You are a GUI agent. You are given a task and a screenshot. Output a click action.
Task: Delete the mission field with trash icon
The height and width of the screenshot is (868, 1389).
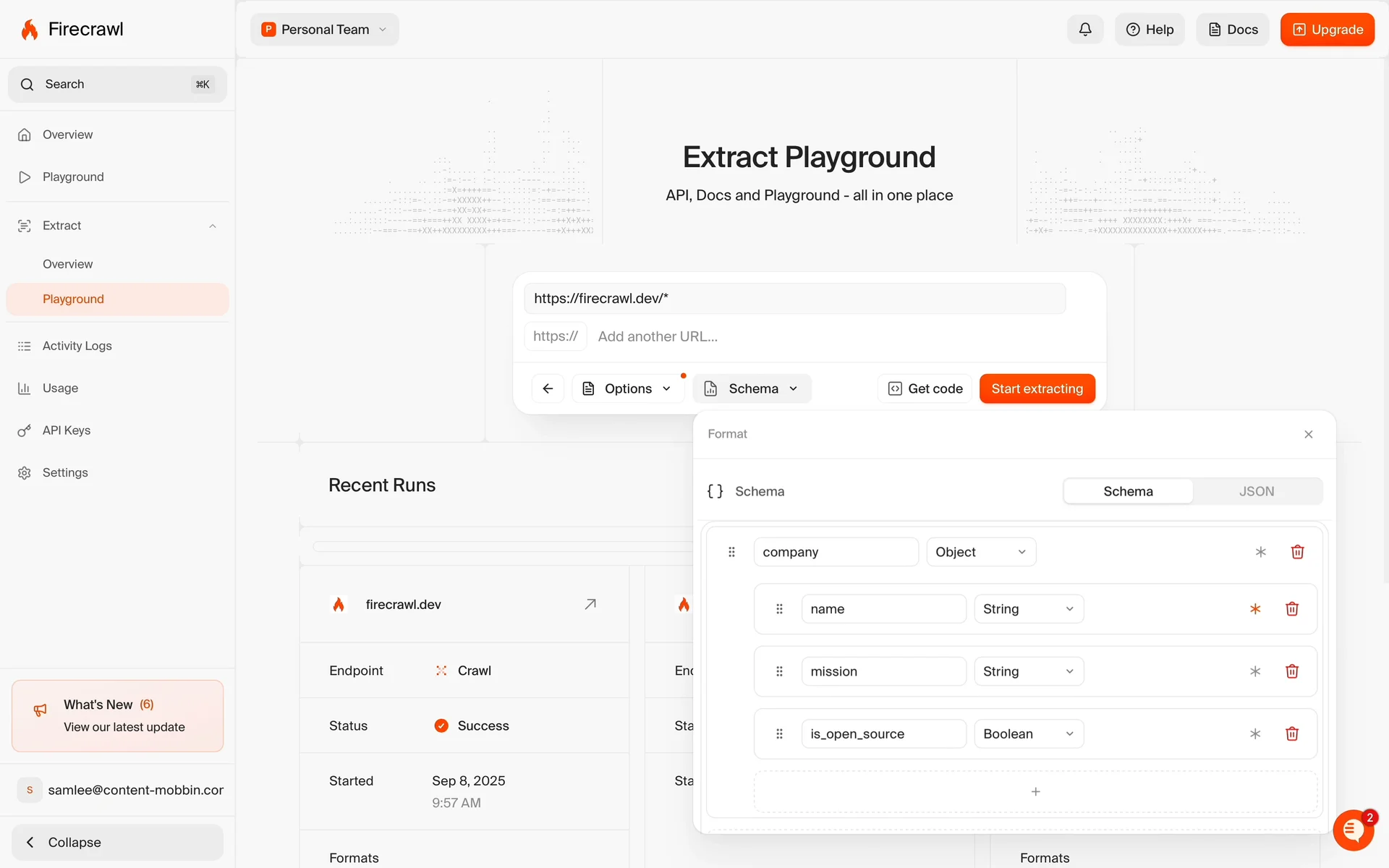coord(1291,671)
